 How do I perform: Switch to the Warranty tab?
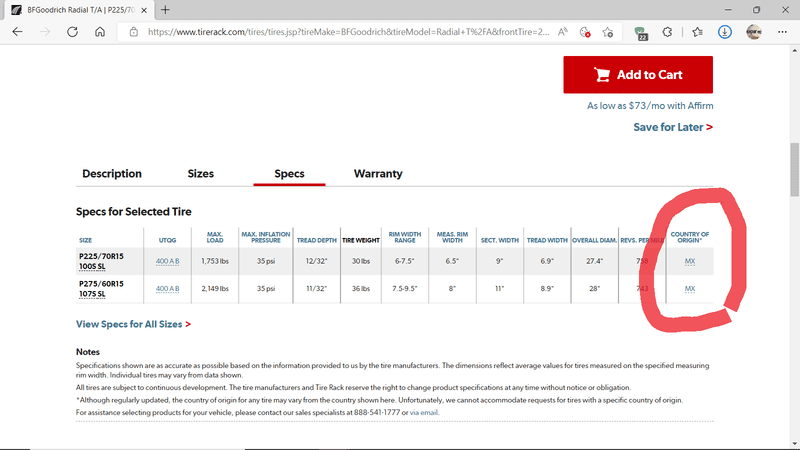(x=378, y=173)
